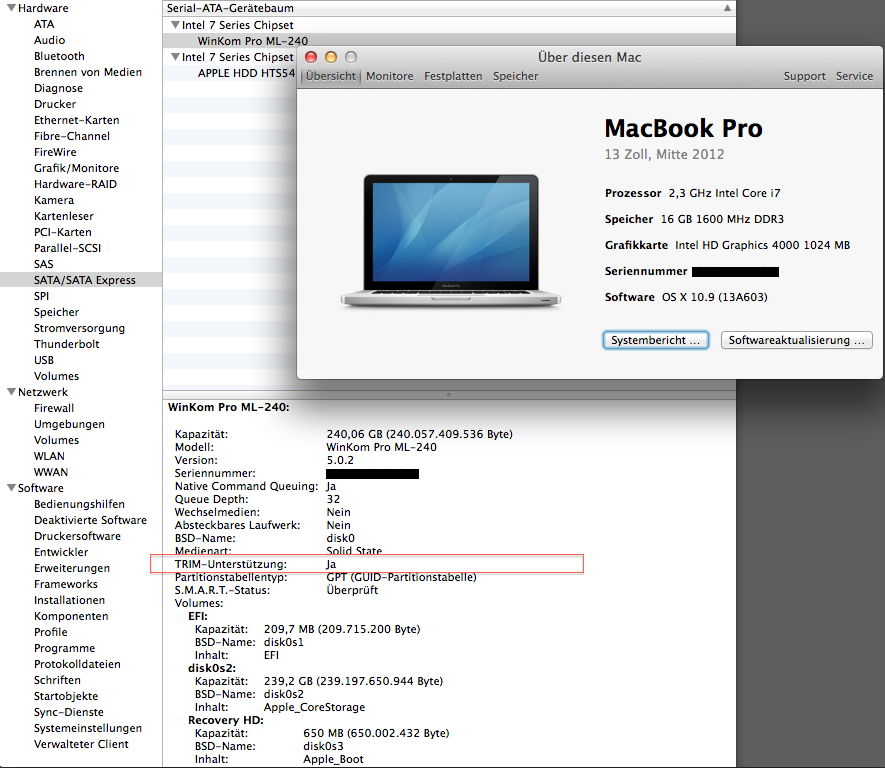Screen dimensions: 885x768
Task: Select Deaktivierte Software entry
Action: point(90,520)
